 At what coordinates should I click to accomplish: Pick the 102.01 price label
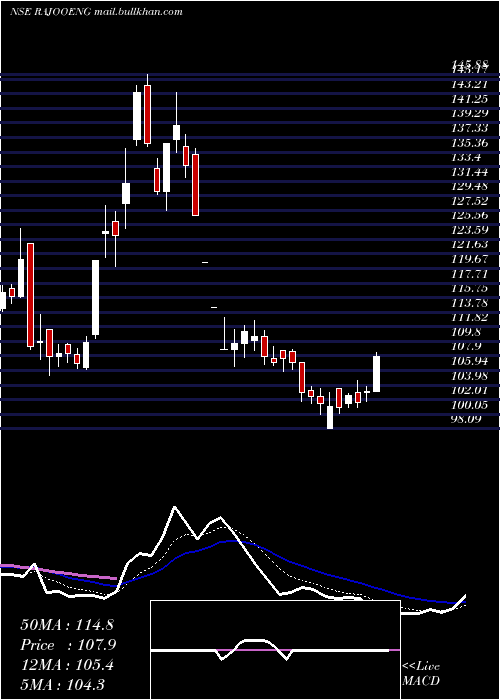(x=470, y=390)
